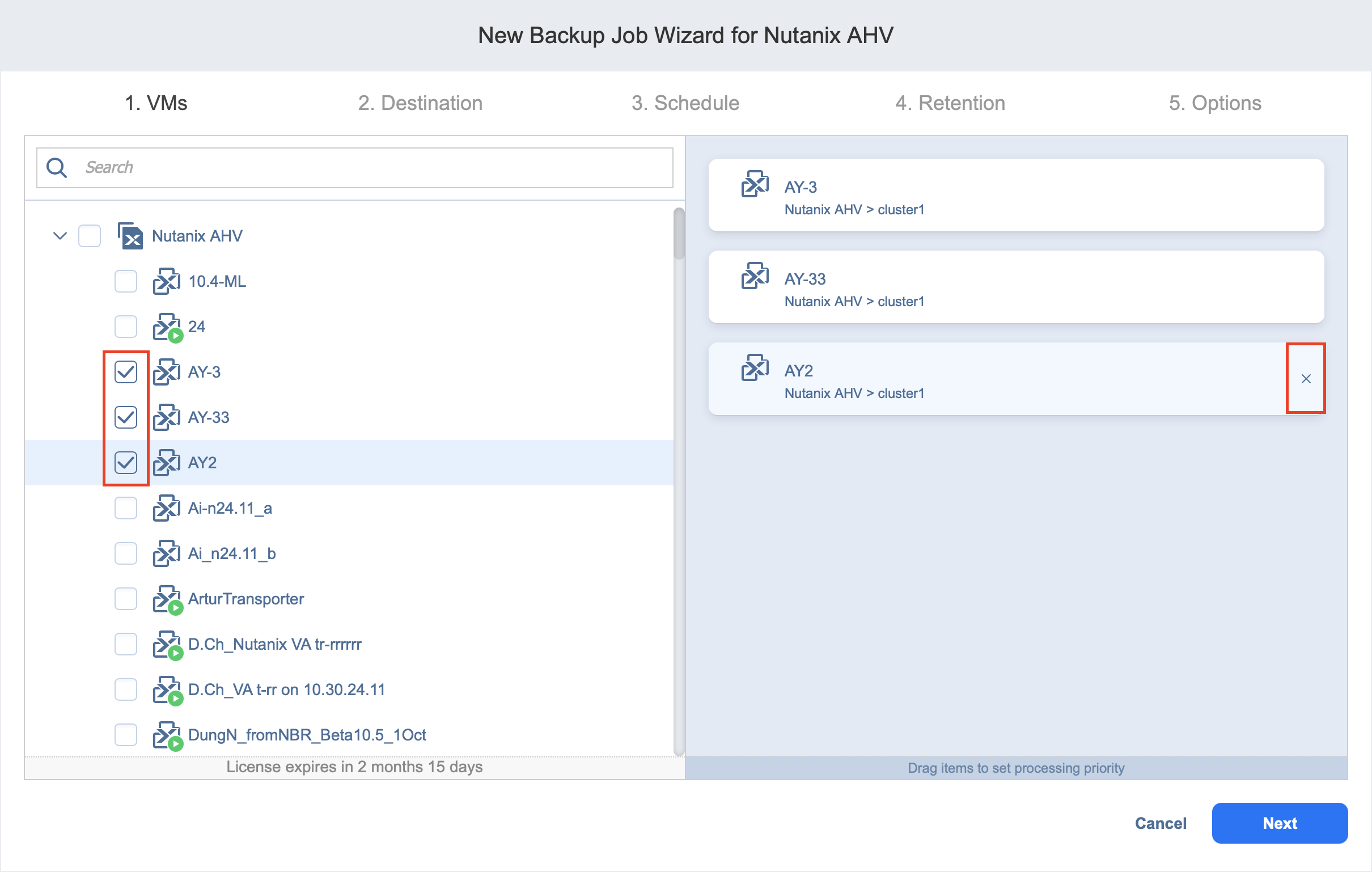Viewport: 1372px width, 872px height.
Task: Uncheck the AY-33 checkbox in tree
Action: tap(125, 418)
